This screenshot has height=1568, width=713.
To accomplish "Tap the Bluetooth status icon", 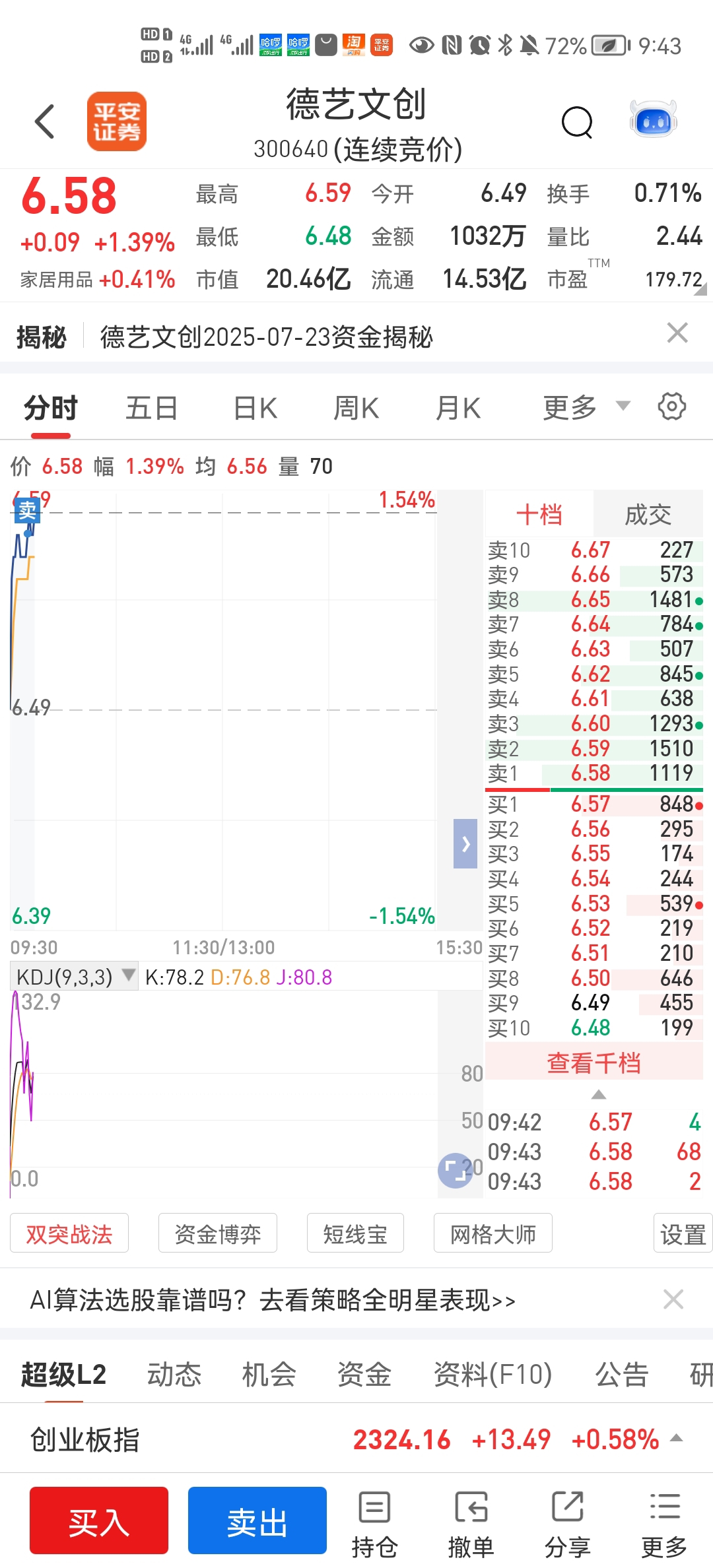I will 505,45.
